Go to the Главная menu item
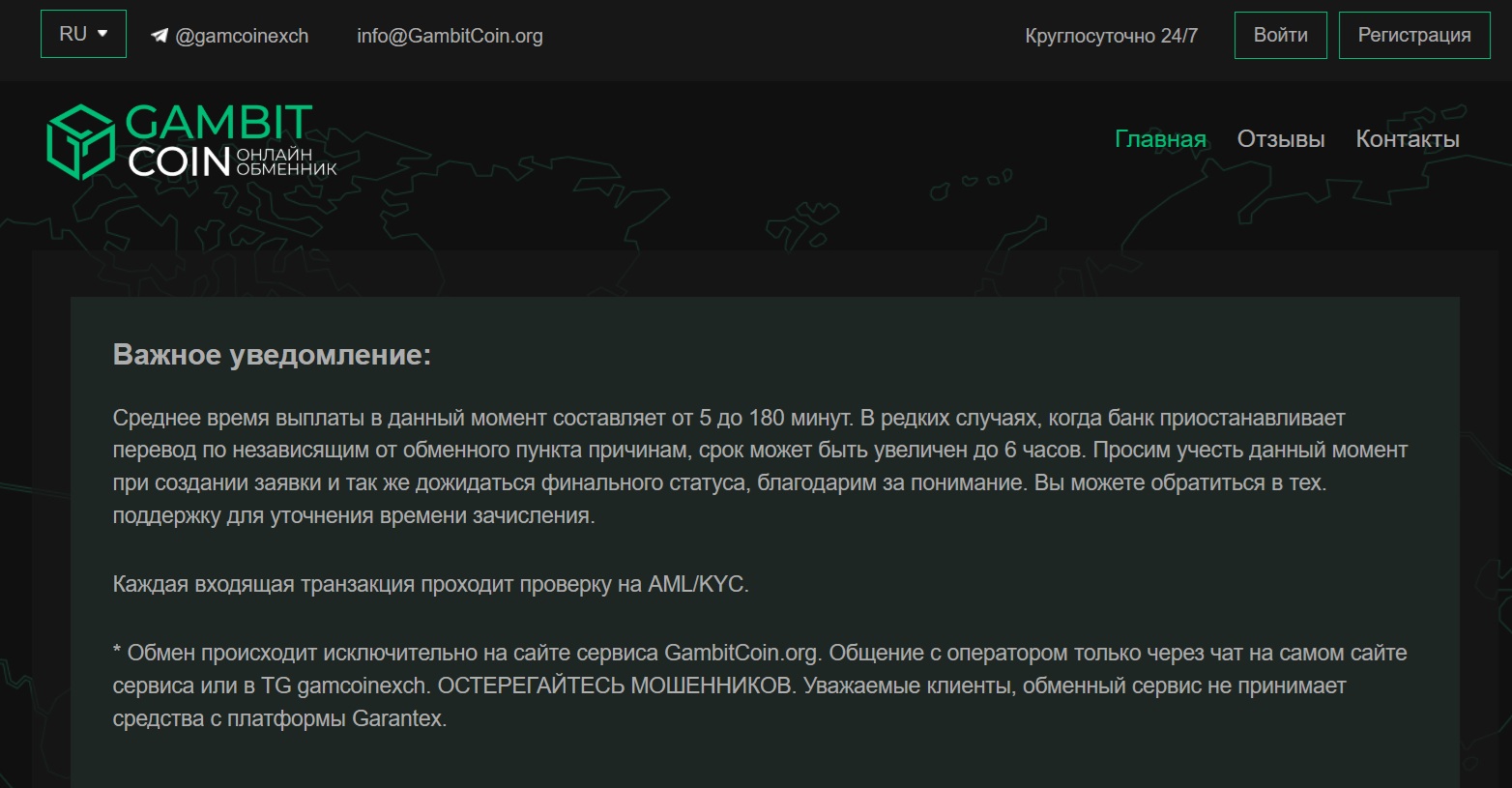The height and width of the screenshot is (788, 1512). tap(1160, 139)
